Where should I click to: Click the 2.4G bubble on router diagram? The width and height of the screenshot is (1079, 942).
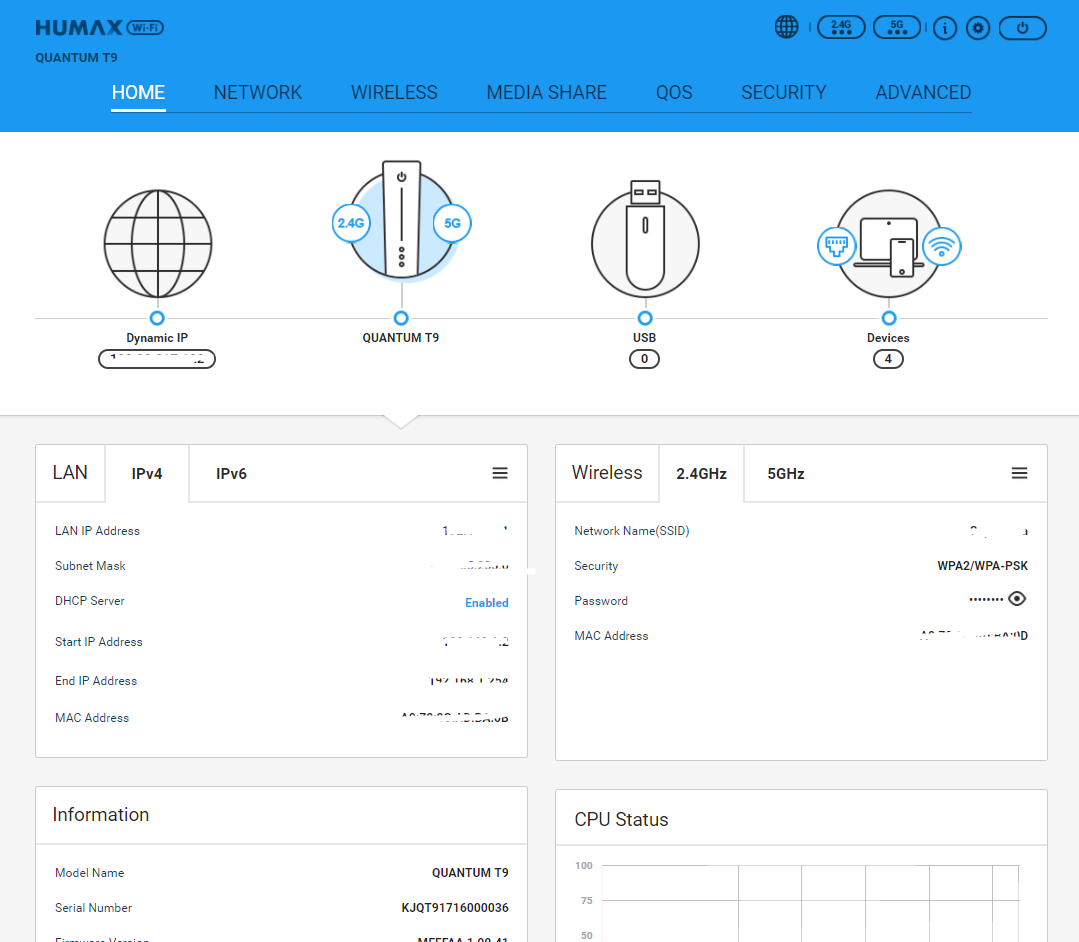pyautogui.click(x=351, y=223)
